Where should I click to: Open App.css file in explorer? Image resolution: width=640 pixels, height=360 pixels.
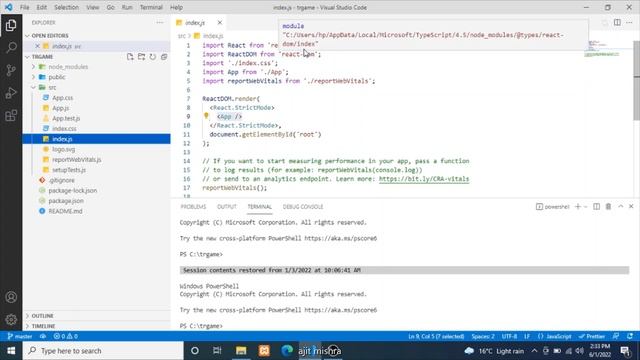(x=62, y=98)
